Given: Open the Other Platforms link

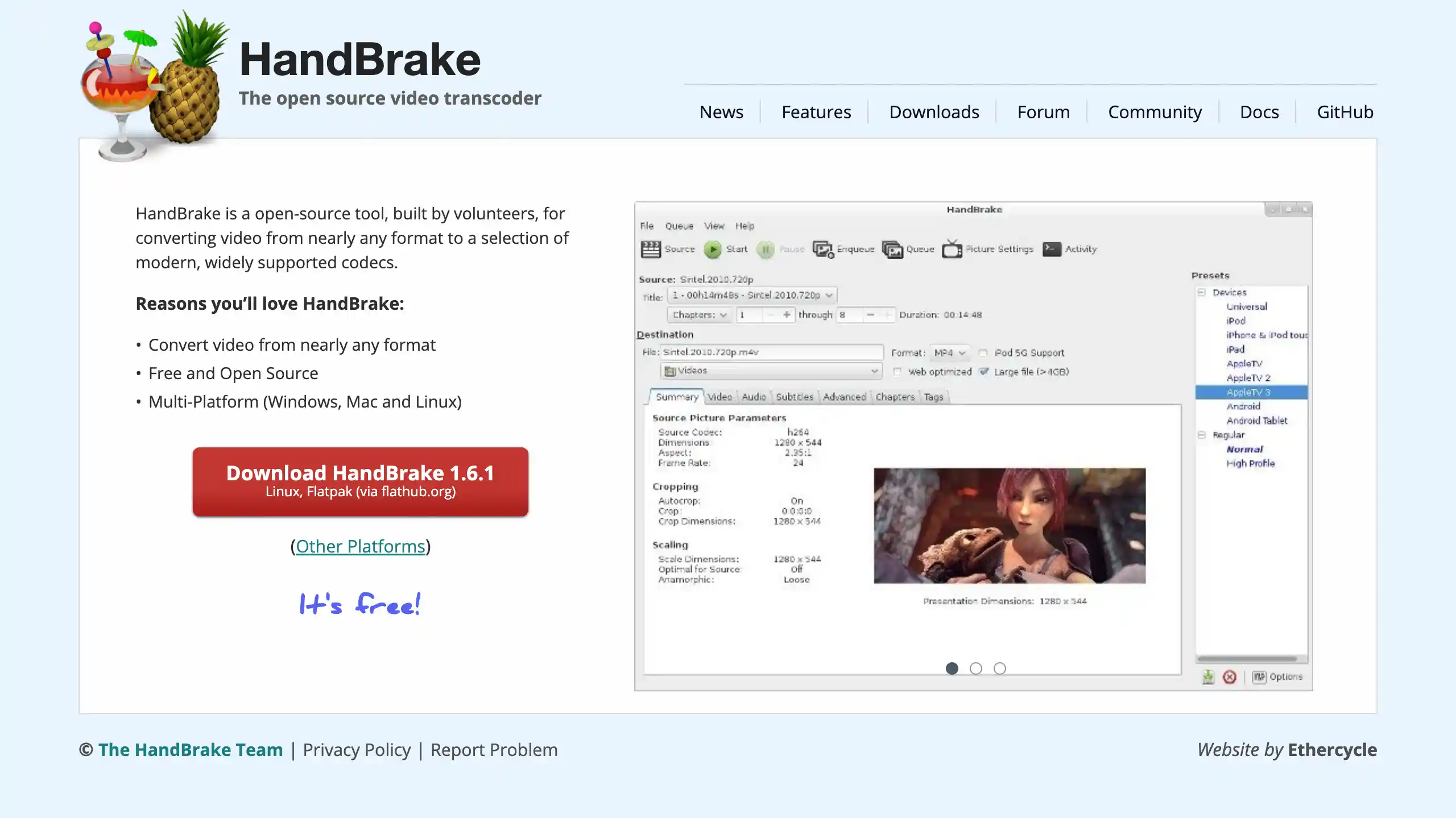Looking at the screenshot, I should pos(359,546).
